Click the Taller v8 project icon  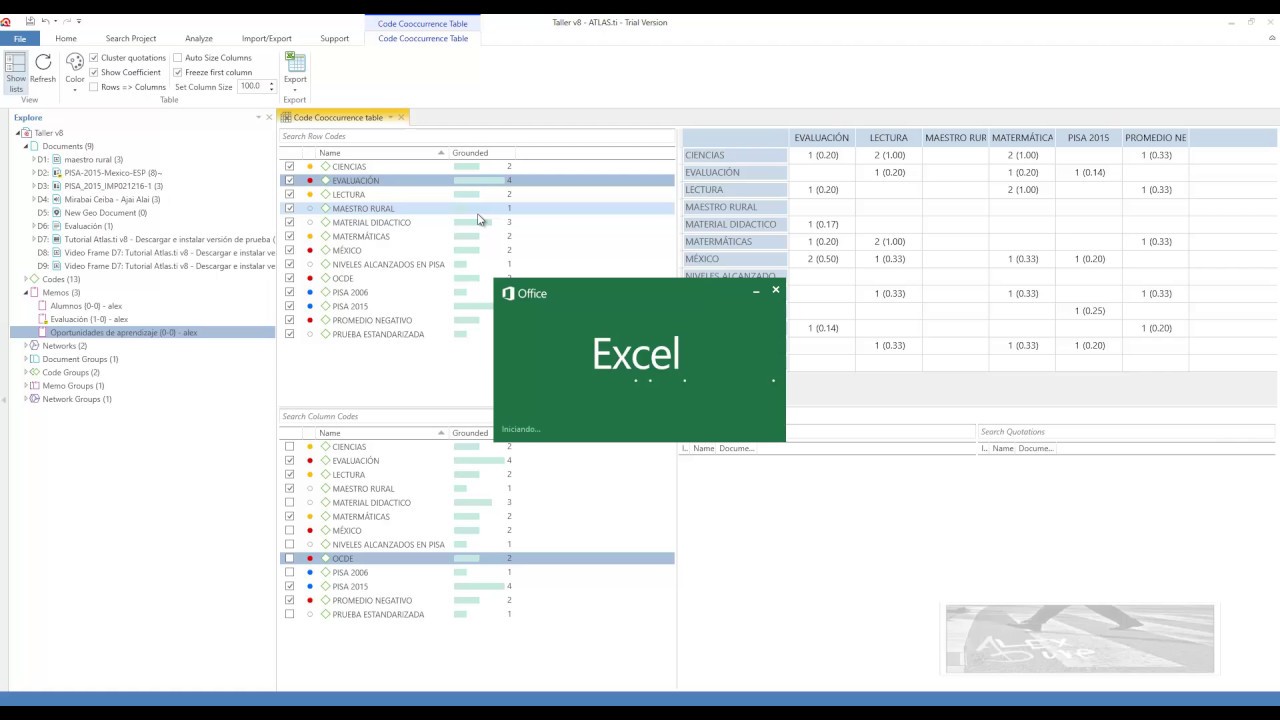(x=27, y=133)
